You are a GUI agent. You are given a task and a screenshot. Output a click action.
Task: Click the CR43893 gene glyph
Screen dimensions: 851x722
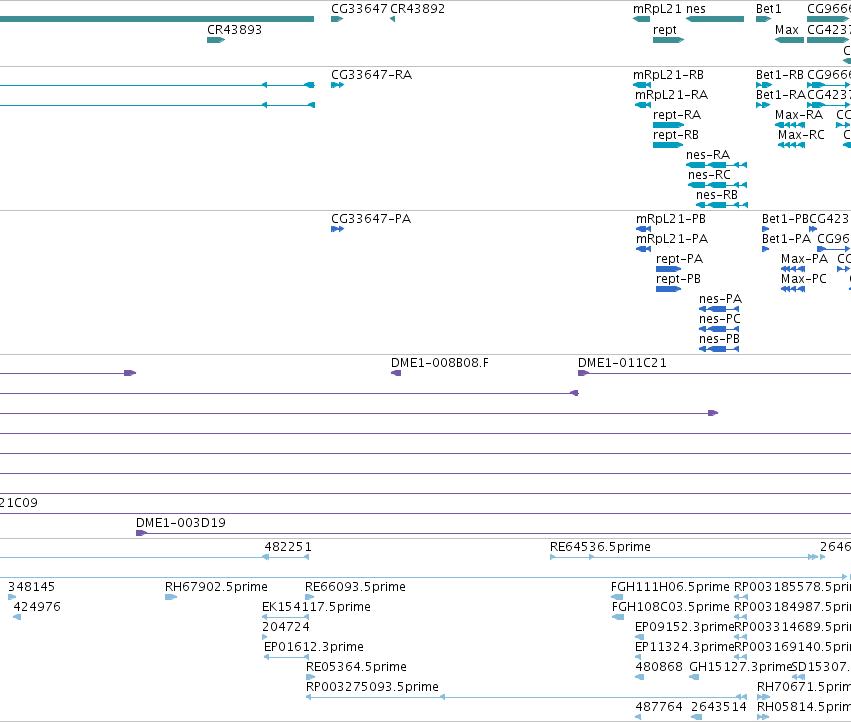(x=215, y=40)
